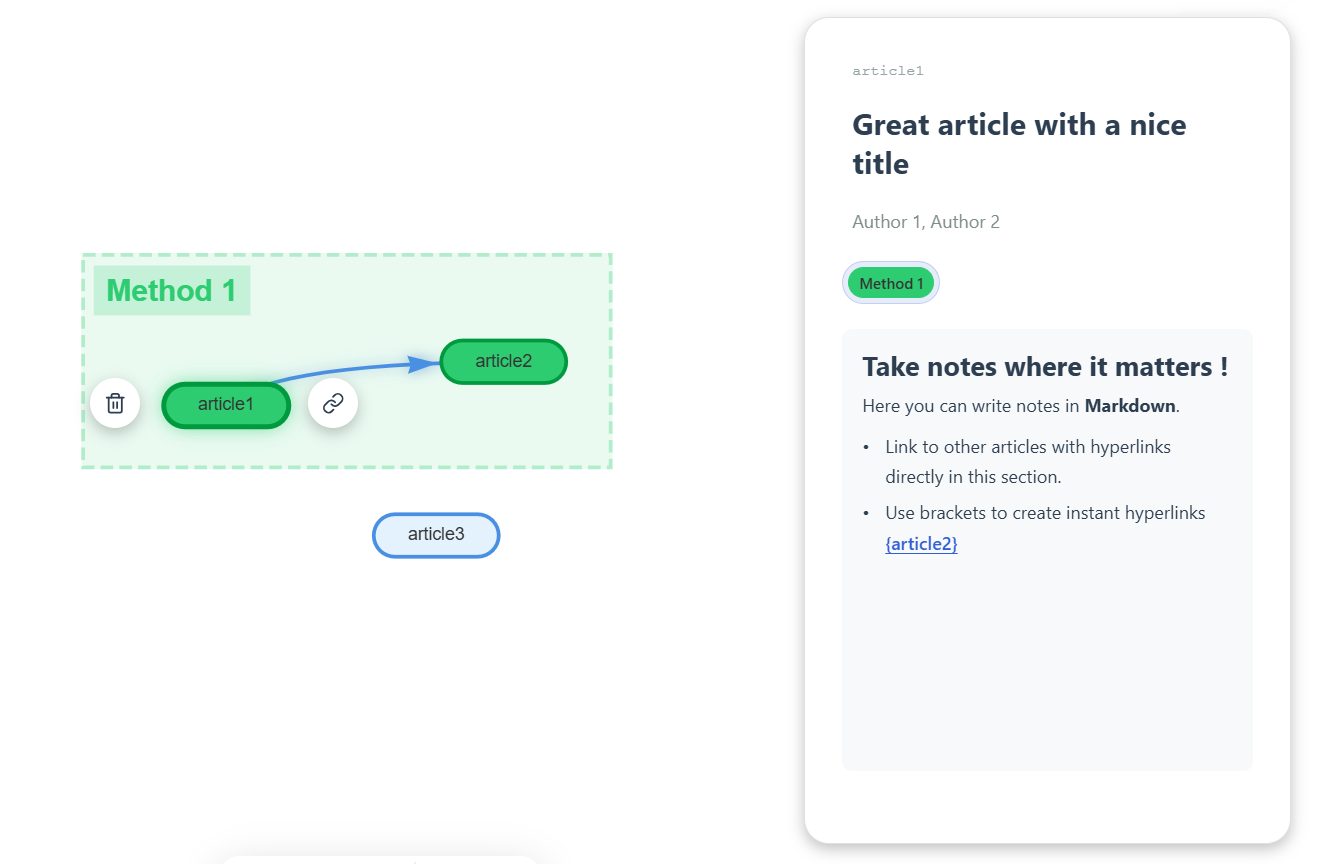
Task: Select the article3 node below the group
Action: coord(435,535)
